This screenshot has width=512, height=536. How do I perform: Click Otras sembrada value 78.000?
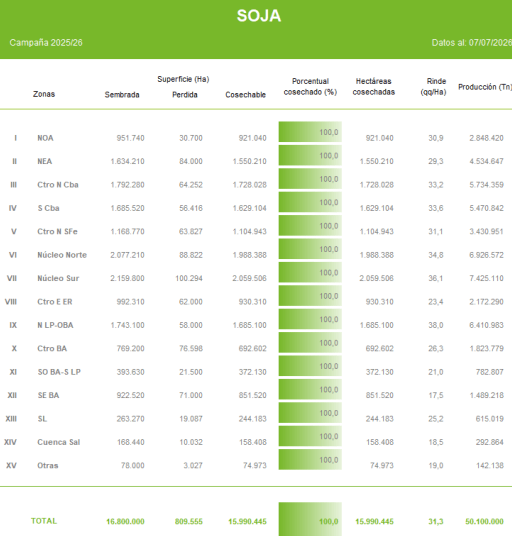(133, 466)
